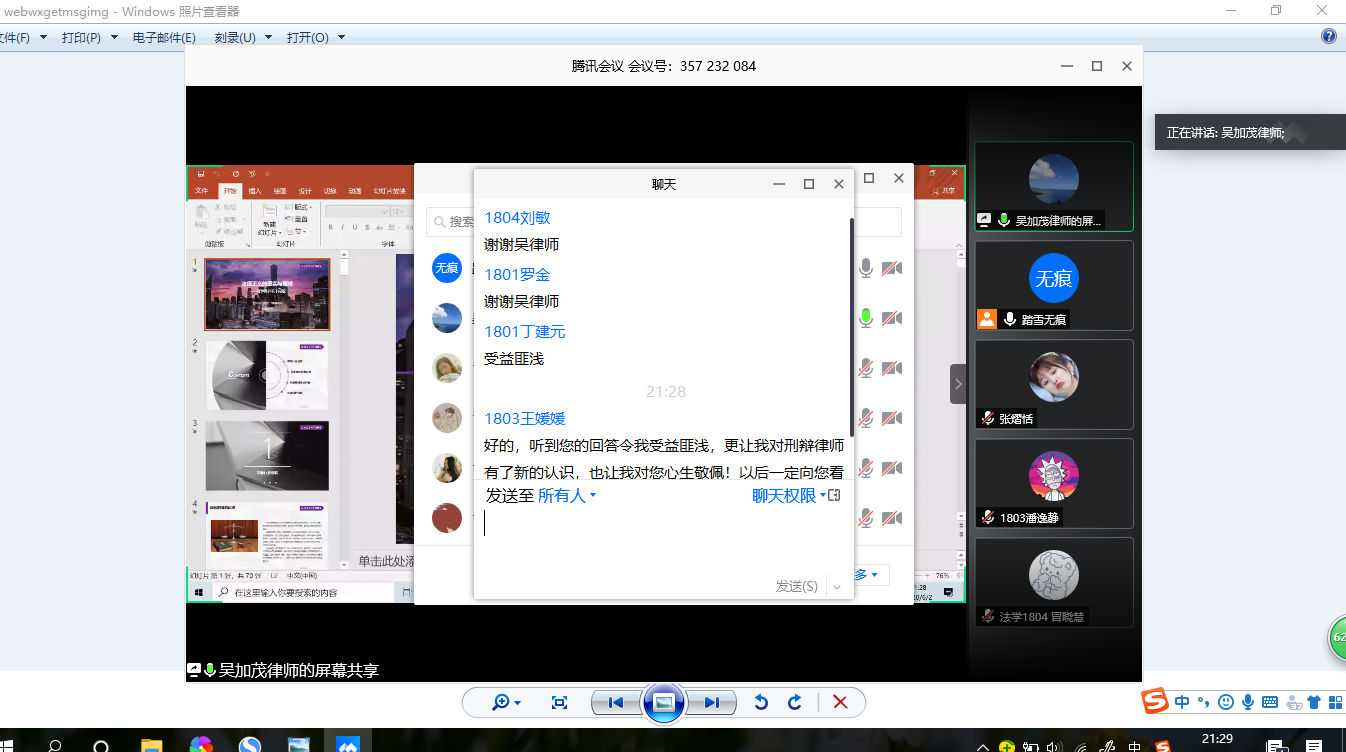Viewport: 1346px width, 752px height.
Task: Delete the photo with red X
Action: [840, 703]
